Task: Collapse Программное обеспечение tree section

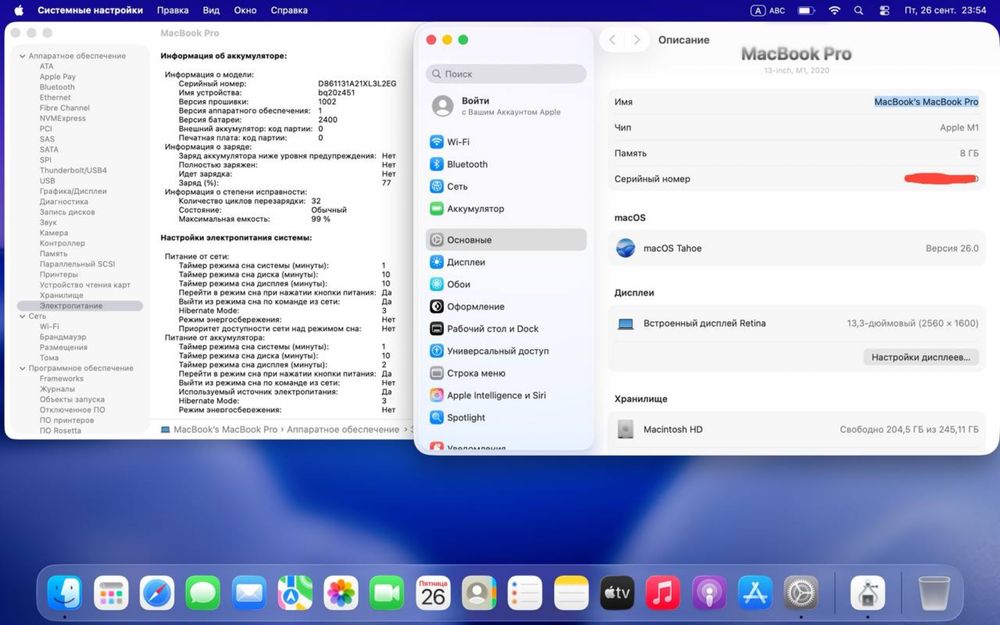Action: [22, 369]
